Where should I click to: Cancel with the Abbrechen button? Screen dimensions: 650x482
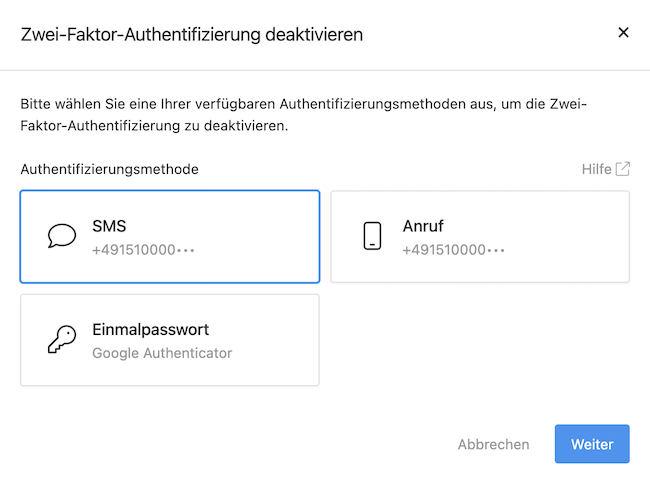pos(493,444)
